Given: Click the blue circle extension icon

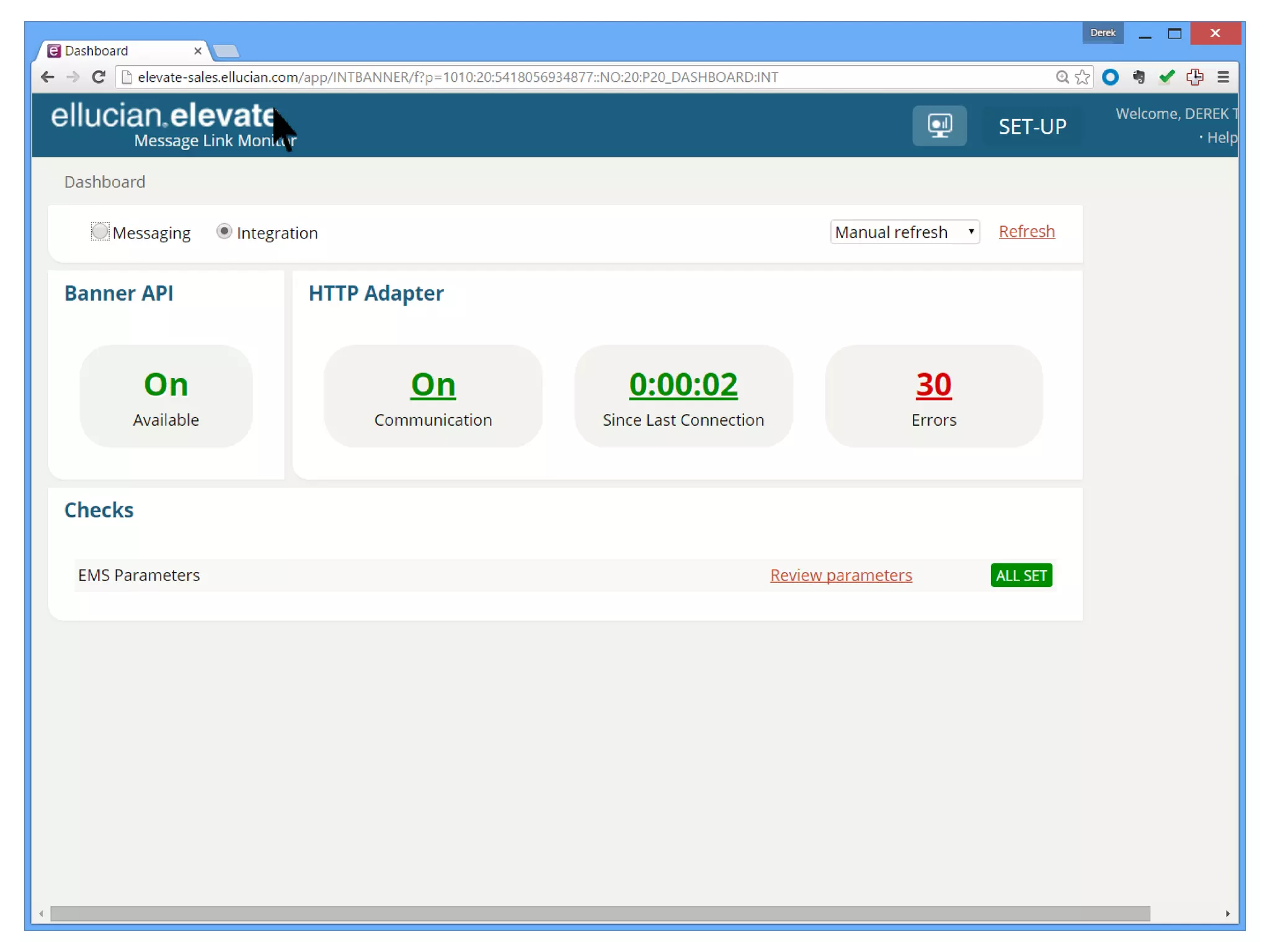Looking at the screenshot, I should [x=1110, y=77].
